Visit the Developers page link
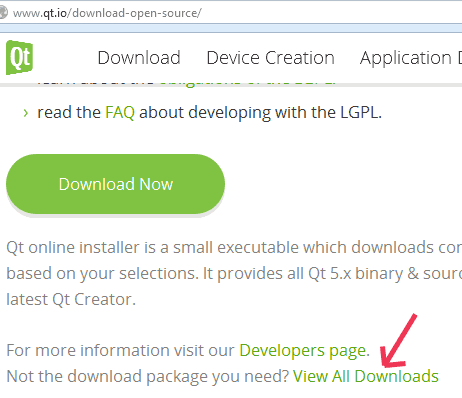 pyautogui.click(x=303, y=350)
